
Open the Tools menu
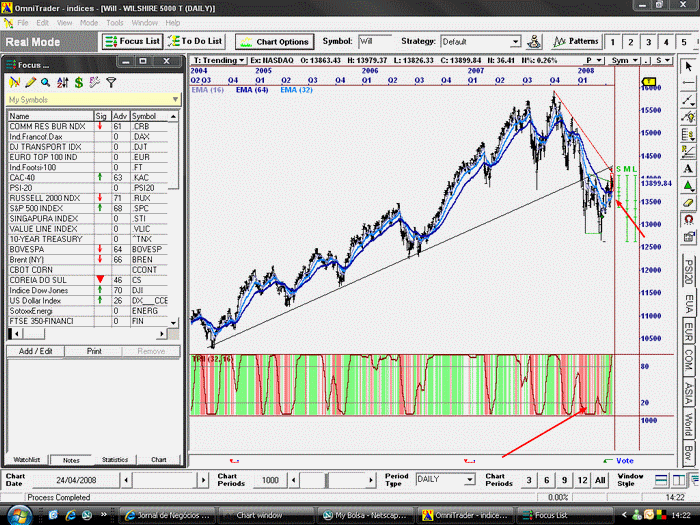(x=115, y=23)
